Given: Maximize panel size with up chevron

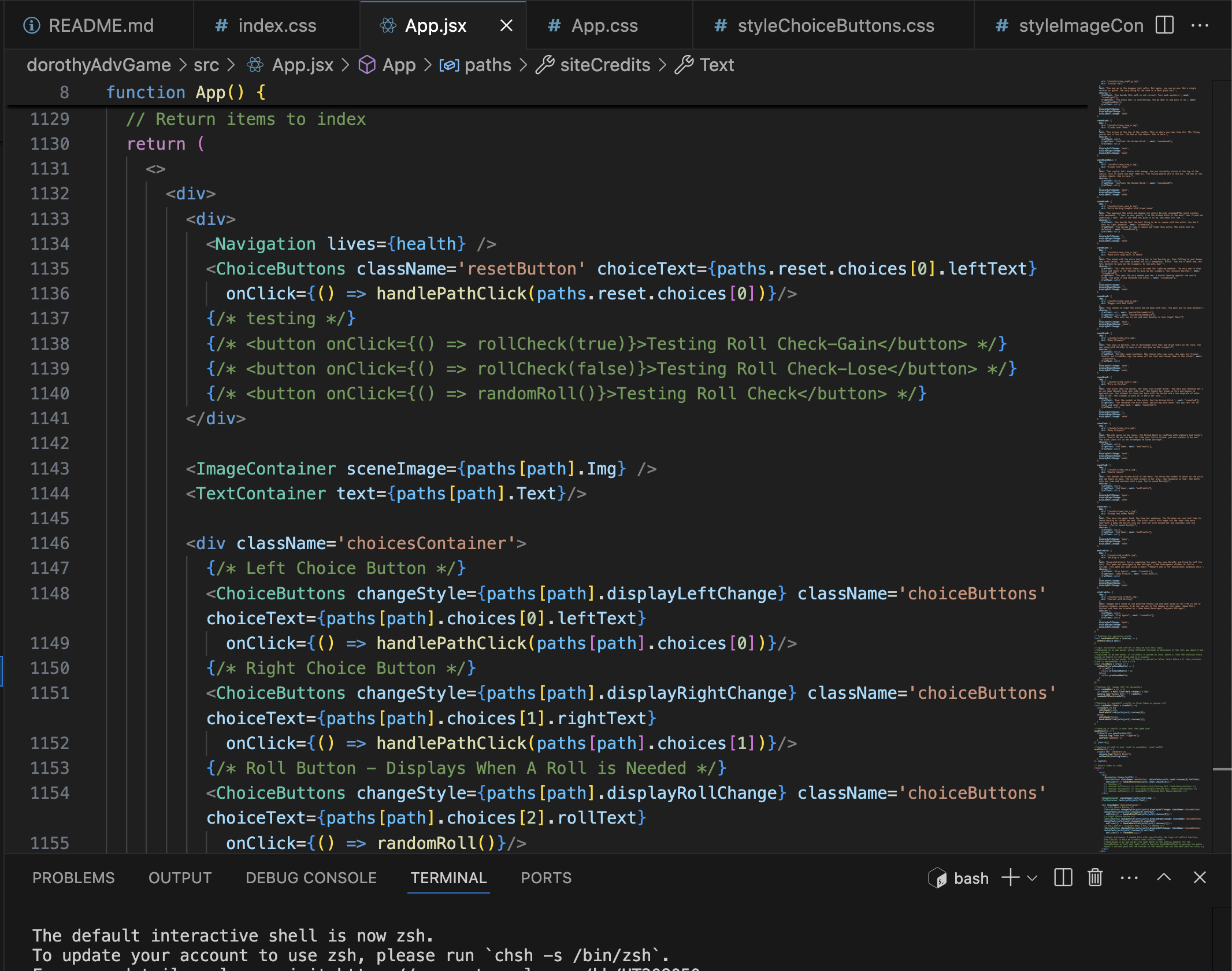Looking at the screenshot, I should point(1164,877).
